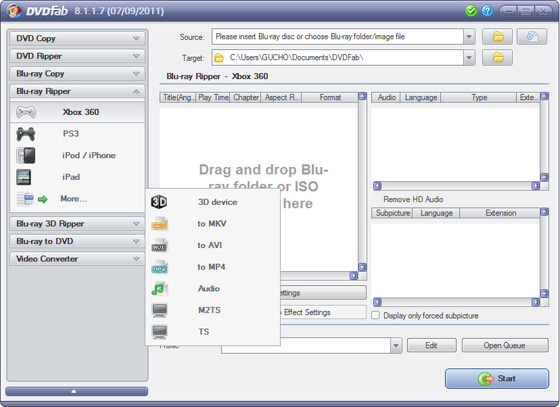Choose to MP4 from the menu

coord(212,267)
